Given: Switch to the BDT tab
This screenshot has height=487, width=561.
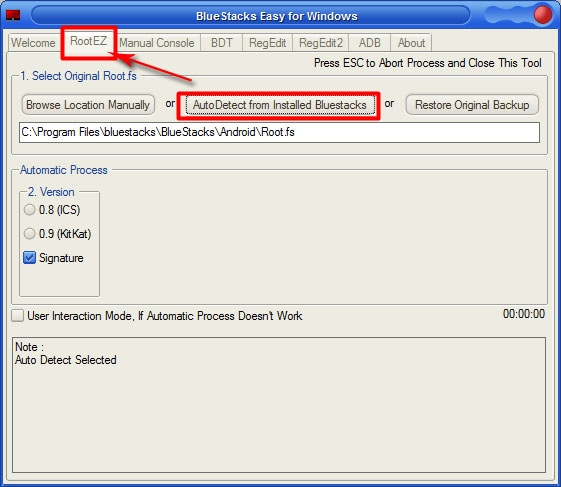Looking at the screenshot, I should pos(221,43).
